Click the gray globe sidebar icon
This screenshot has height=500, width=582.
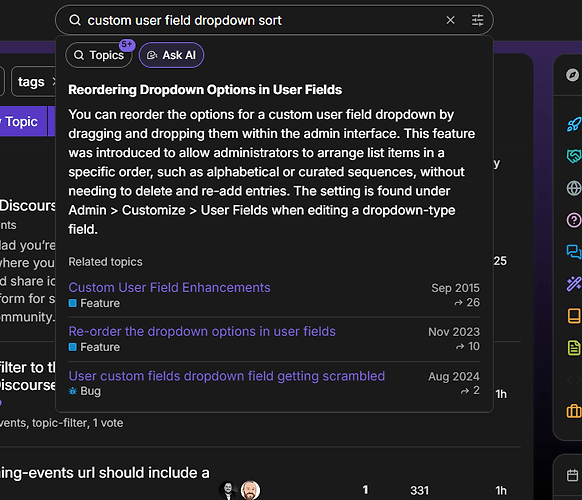pos(574,188)
